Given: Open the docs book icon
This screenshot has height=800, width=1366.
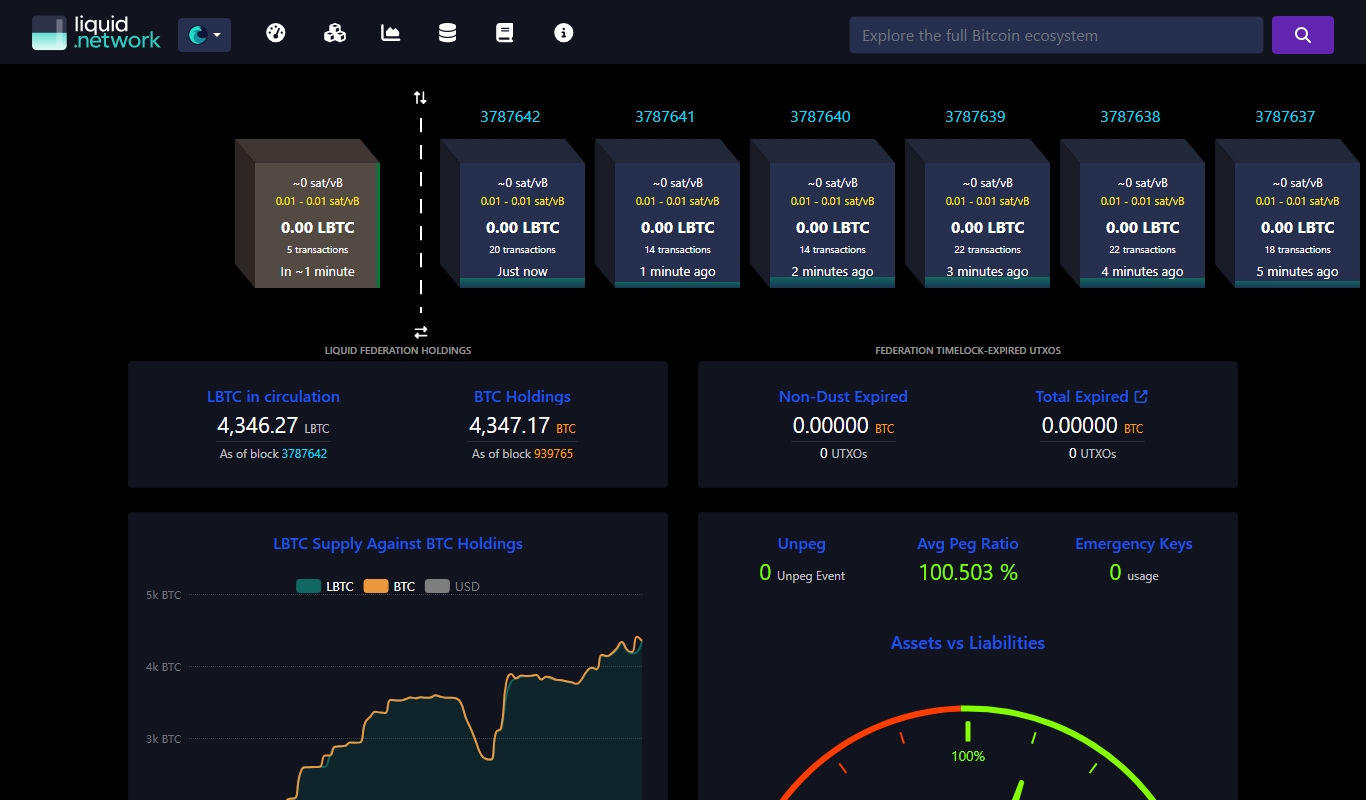Looking at the screenshot, I should point(505,33).
